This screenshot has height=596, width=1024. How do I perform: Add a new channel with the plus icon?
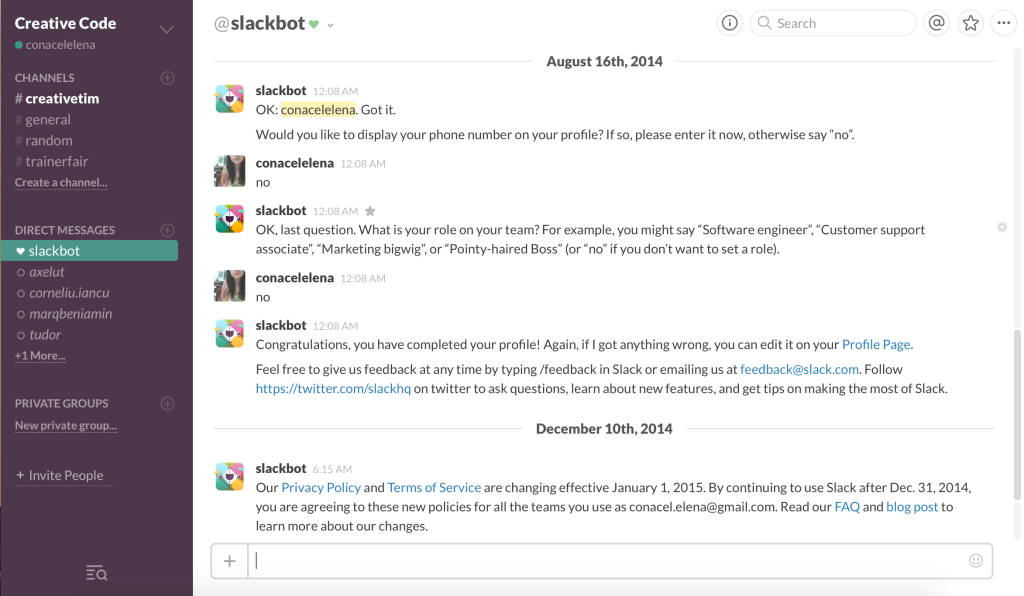point(167,77)
